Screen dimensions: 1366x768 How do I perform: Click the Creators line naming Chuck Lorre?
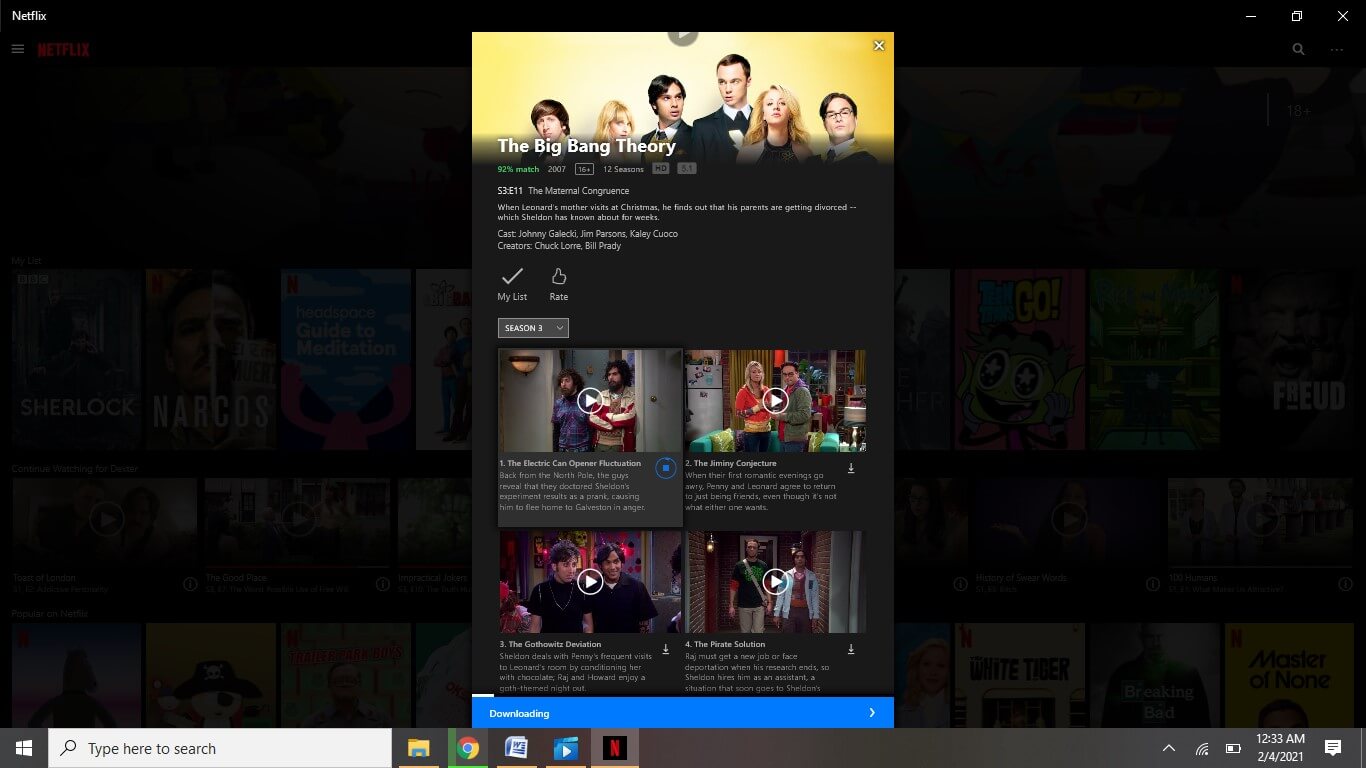click(559, 246)
